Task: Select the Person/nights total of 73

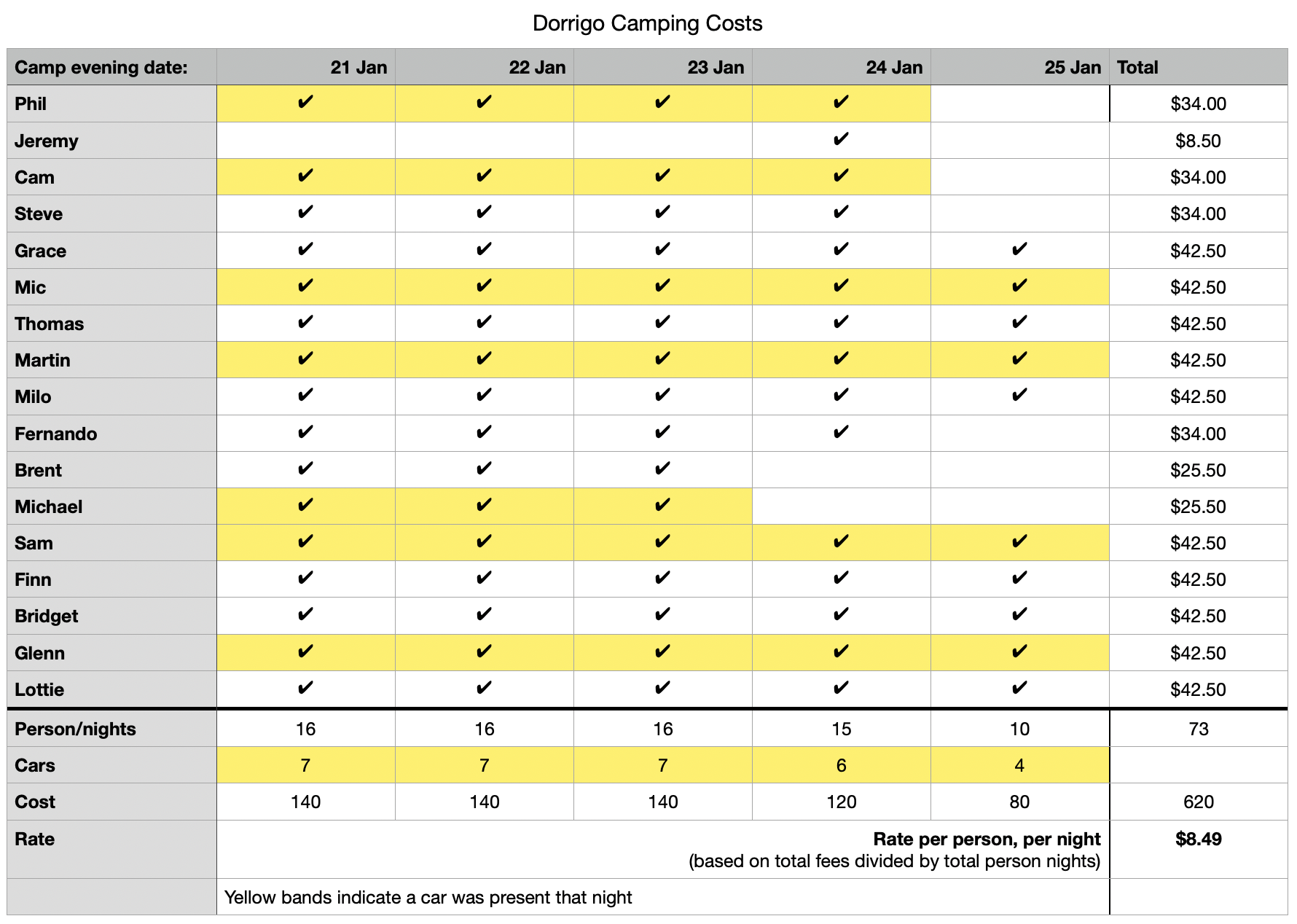Action: 1198,729
